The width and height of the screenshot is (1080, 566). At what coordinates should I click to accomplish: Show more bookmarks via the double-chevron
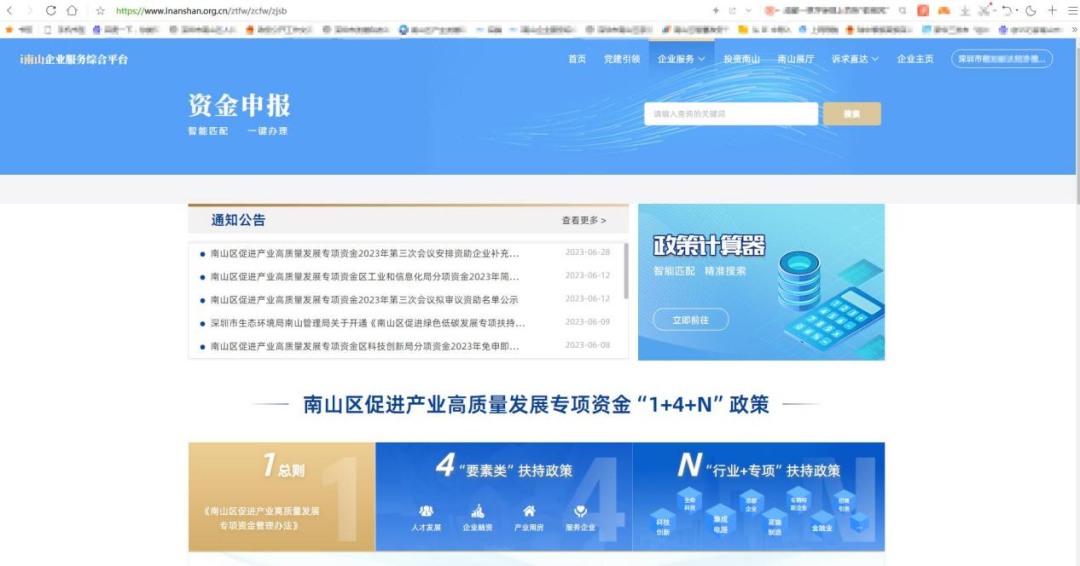(1074, 30)
